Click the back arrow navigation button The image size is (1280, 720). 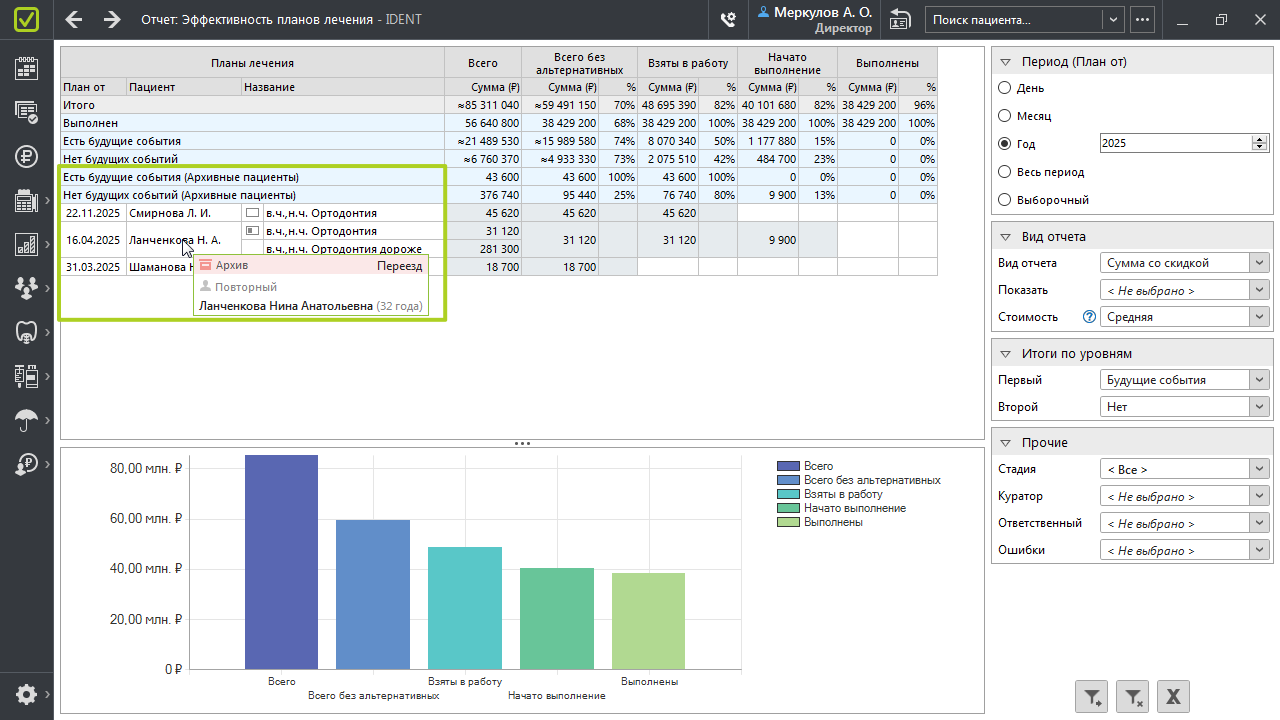tap(74, 19)
